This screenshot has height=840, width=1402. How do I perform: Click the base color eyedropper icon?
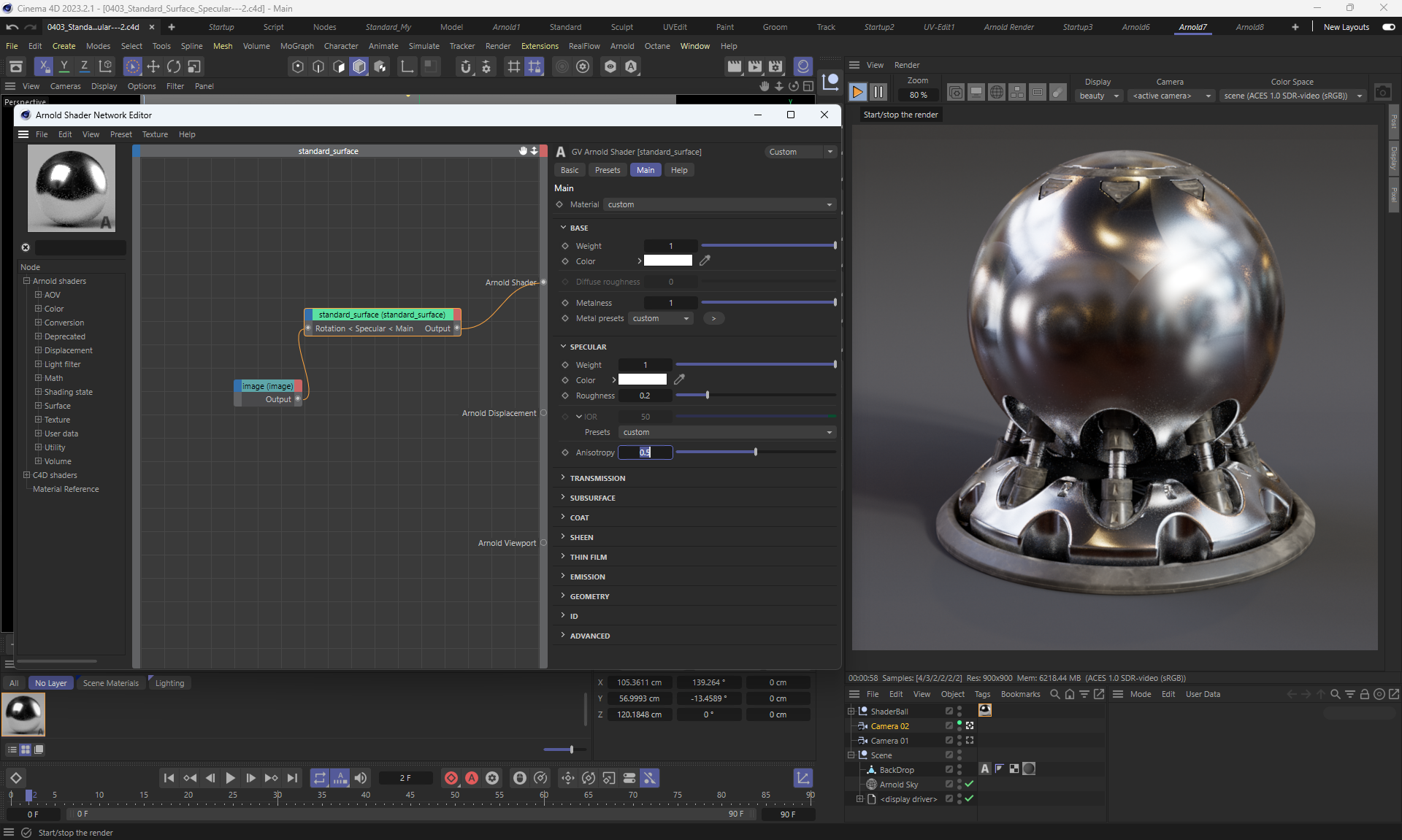coord(705,261)
